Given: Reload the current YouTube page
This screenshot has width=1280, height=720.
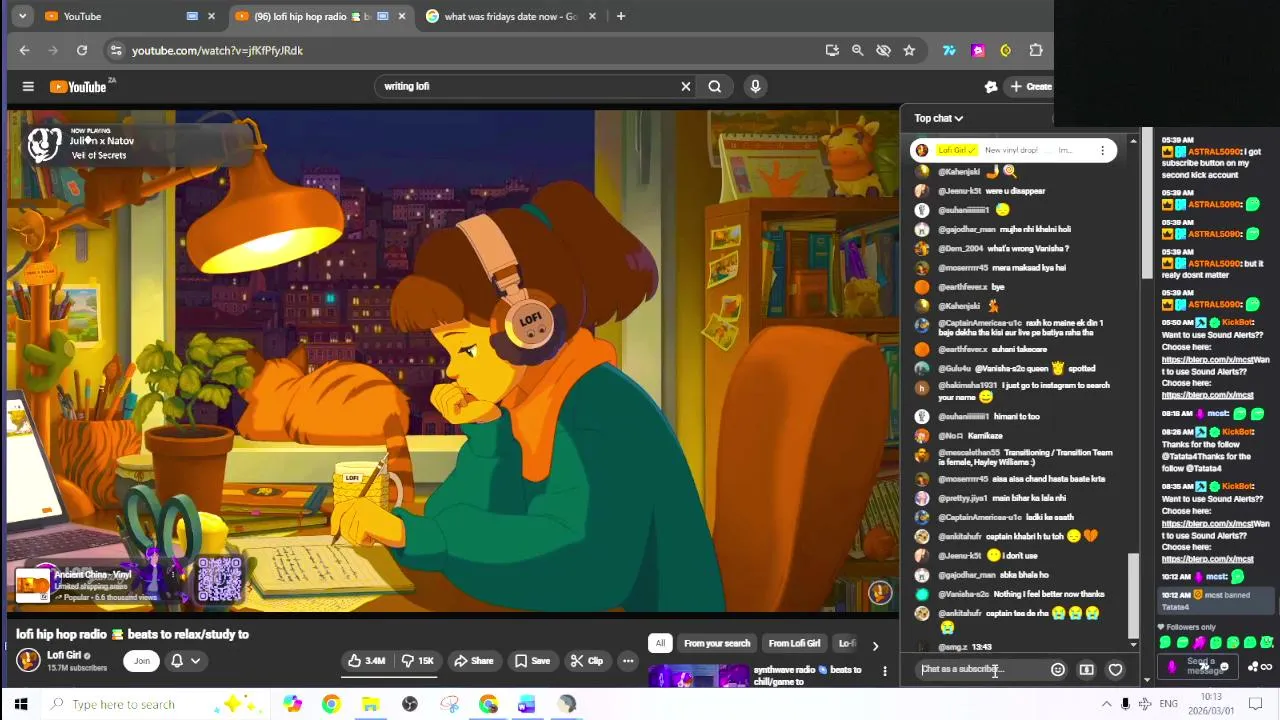Looking at the screenshot, I should click(82, 50).
